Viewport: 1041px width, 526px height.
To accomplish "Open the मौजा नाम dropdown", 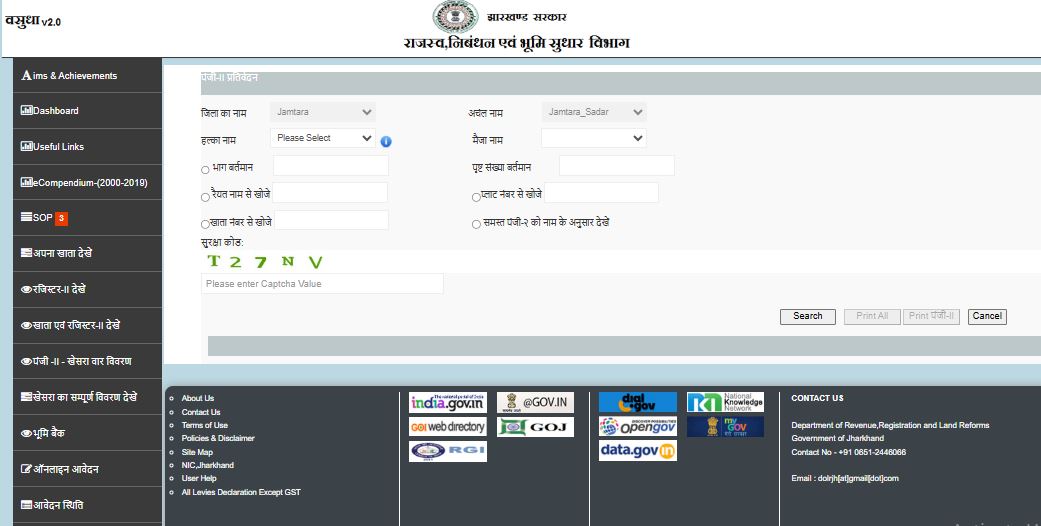I will (594, 138).
